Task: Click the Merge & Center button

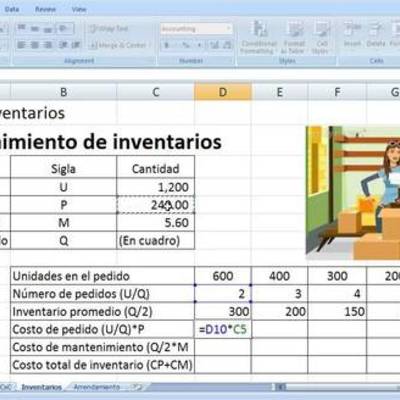Action: (x=117, y=45)
